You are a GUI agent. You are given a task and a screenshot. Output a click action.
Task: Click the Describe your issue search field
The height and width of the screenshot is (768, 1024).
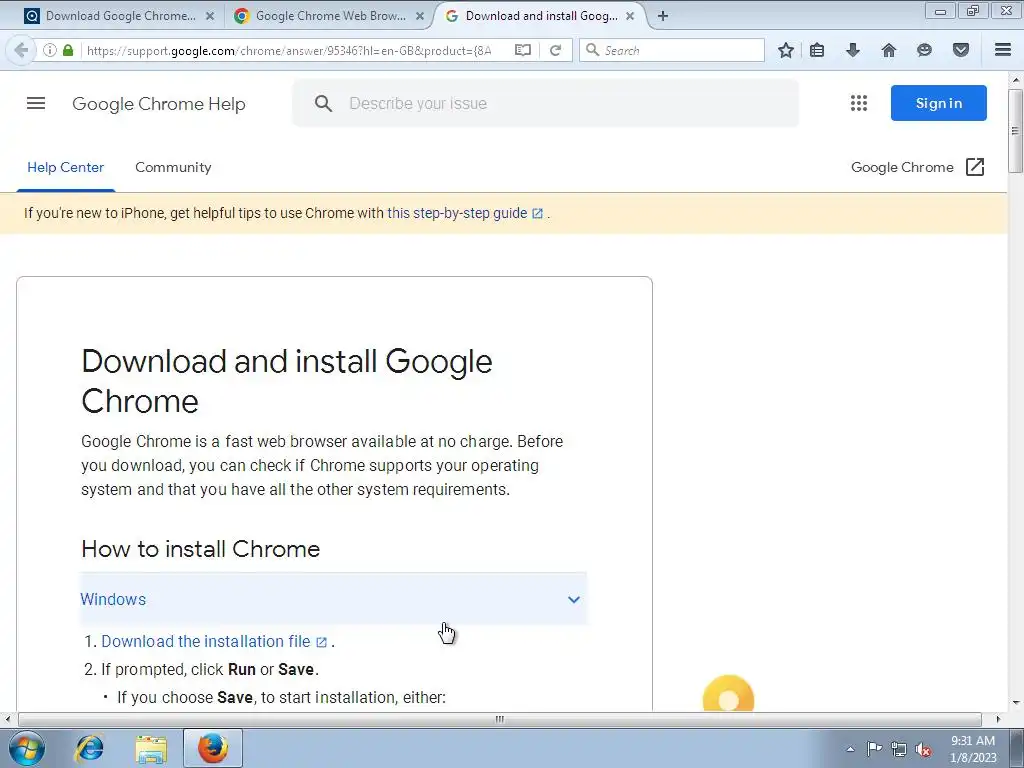click(x=545, y=103)
